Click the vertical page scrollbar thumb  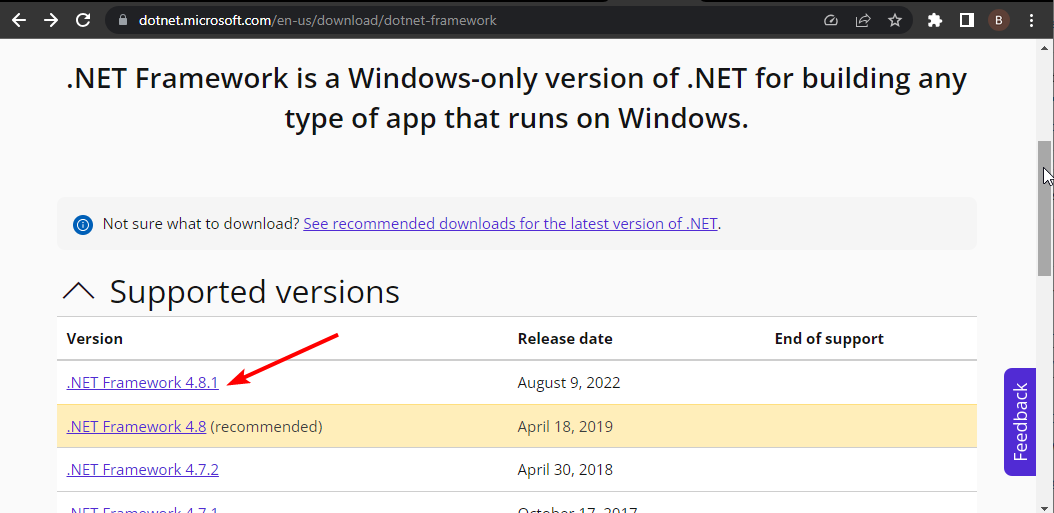tap(1044, 208)
